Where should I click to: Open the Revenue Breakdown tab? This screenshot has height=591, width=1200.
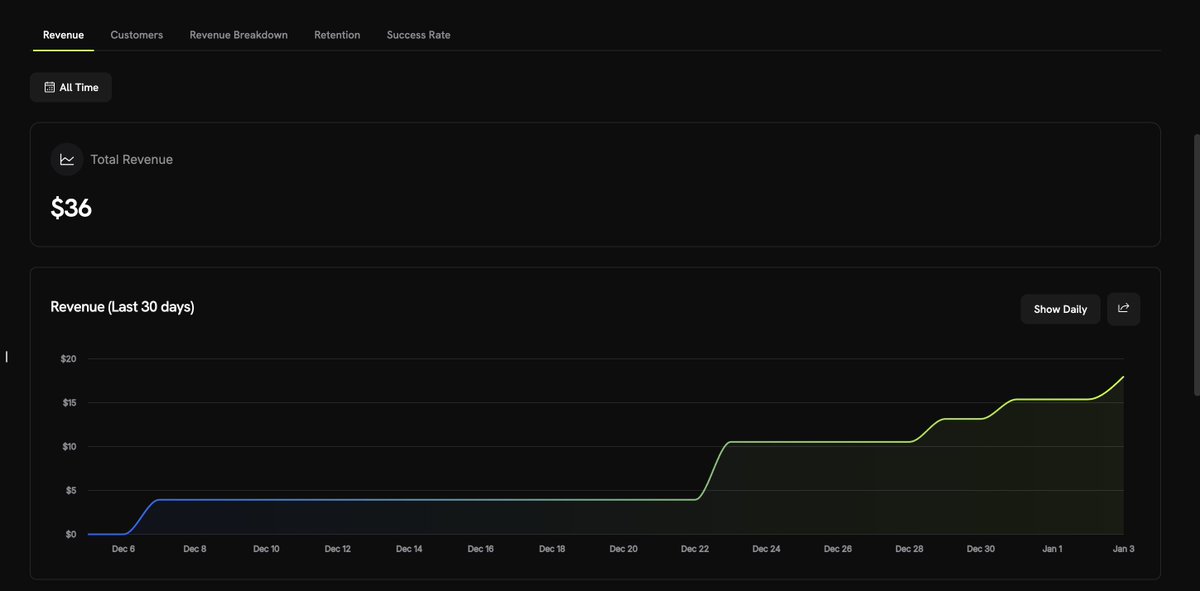[x=239, y=35]
